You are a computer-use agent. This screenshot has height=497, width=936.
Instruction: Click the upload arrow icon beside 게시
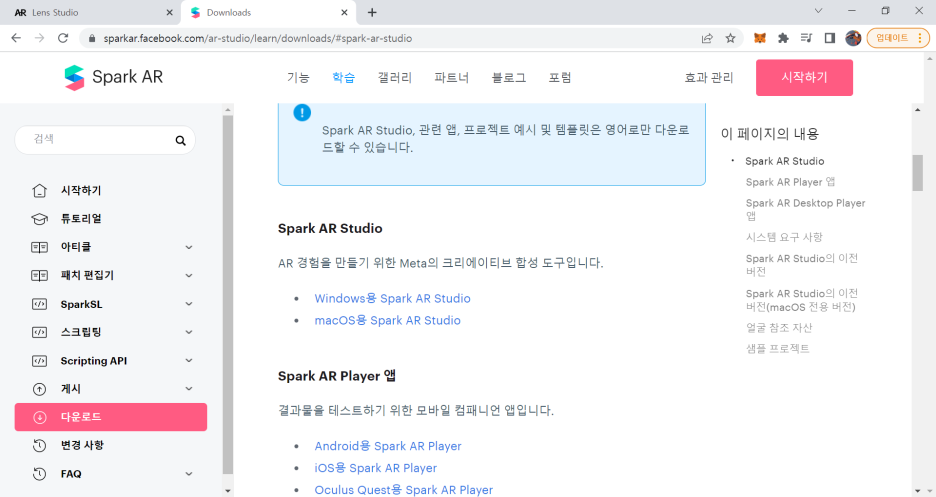click(x=39, y=389)
